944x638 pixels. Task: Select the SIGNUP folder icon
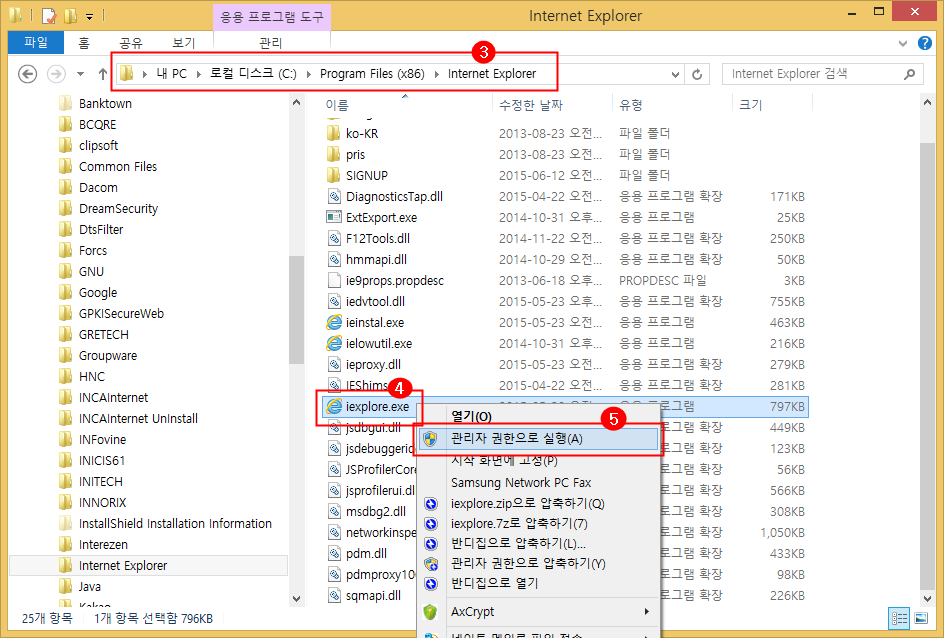point(334,175)
